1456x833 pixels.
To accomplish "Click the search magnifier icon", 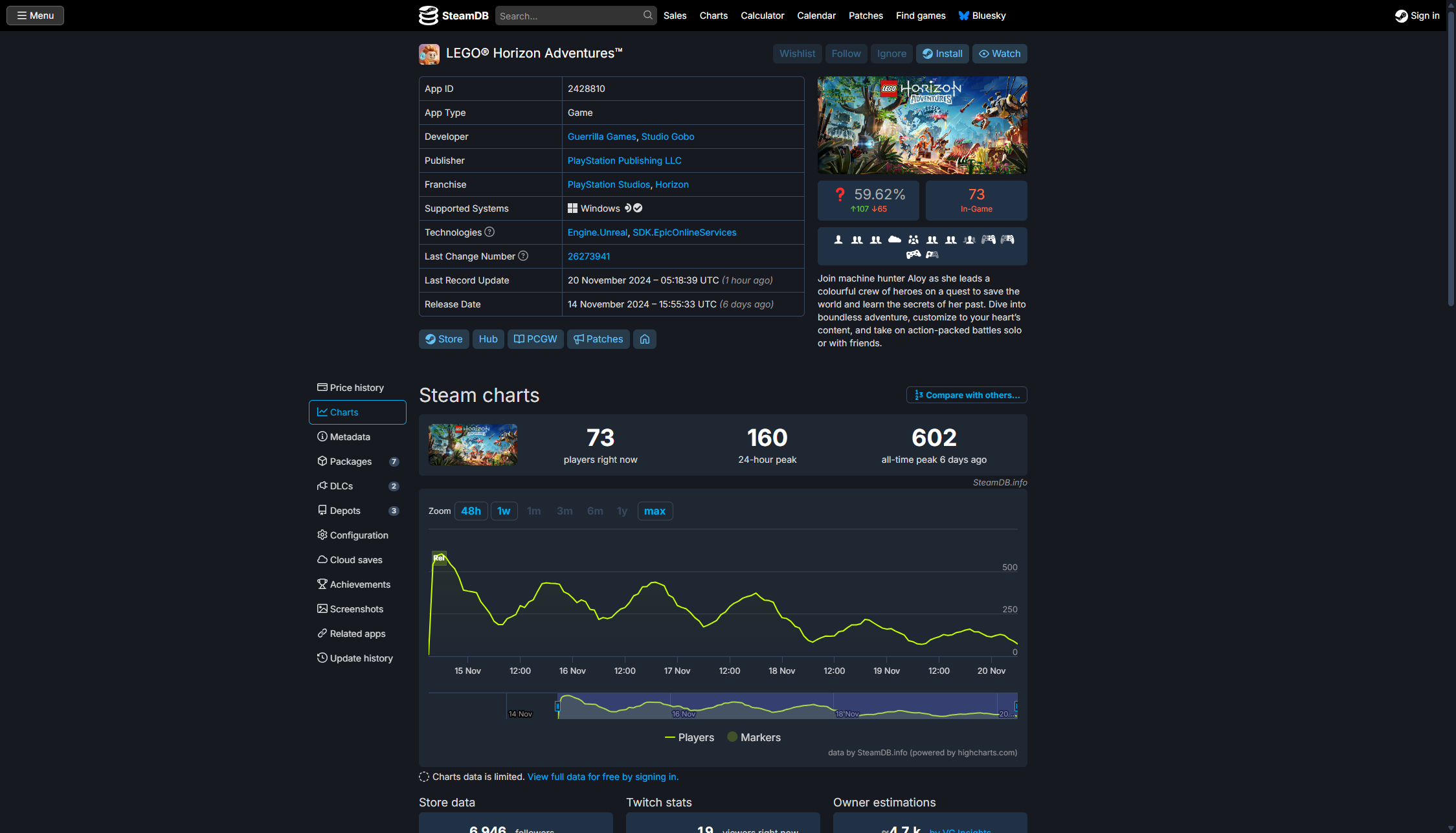I will [x=647, y=16].
